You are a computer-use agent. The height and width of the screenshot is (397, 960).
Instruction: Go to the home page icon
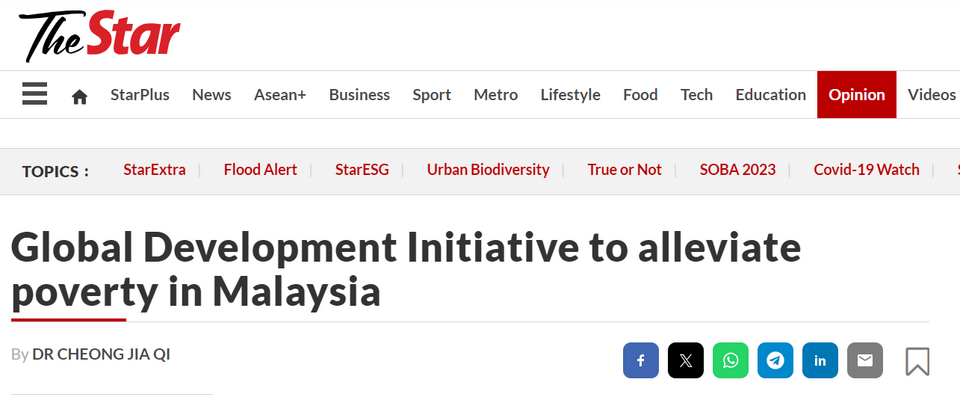[80, 96]
